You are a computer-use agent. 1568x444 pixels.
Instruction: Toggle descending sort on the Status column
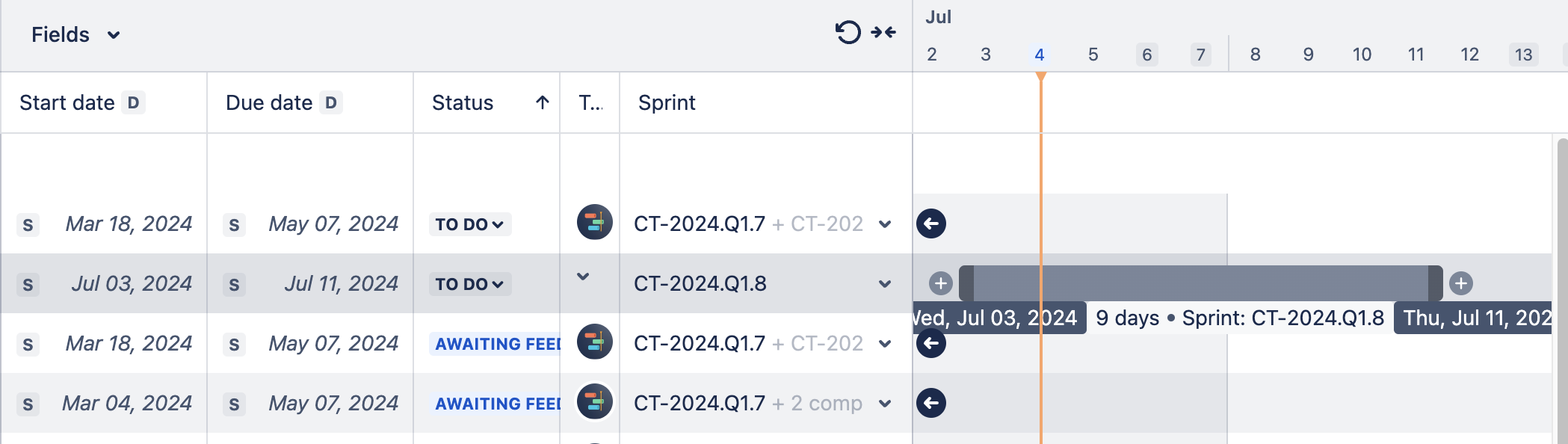(541, 102)
